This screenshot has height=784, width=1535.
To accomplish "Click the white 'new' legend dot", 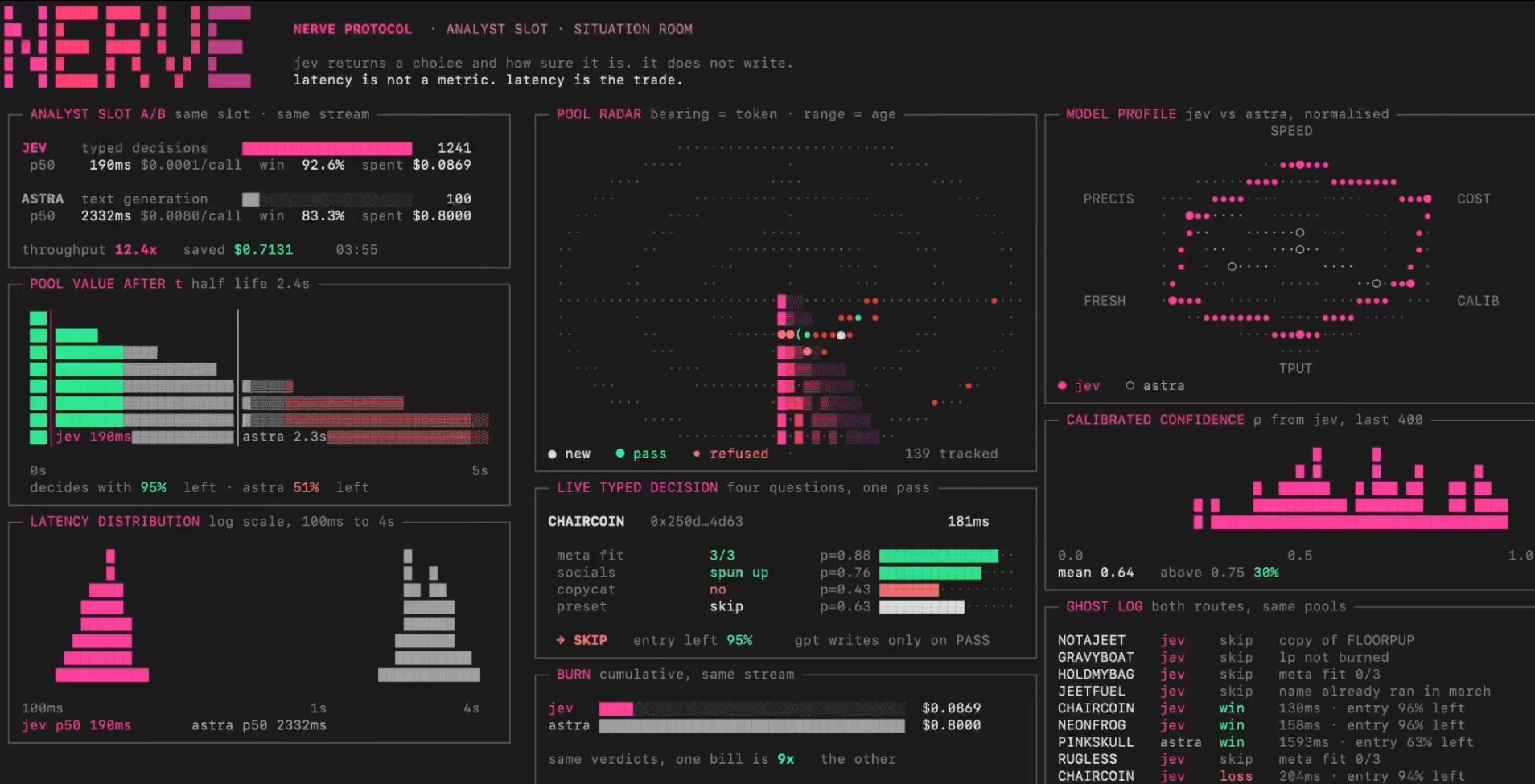I will pos(552,454).
